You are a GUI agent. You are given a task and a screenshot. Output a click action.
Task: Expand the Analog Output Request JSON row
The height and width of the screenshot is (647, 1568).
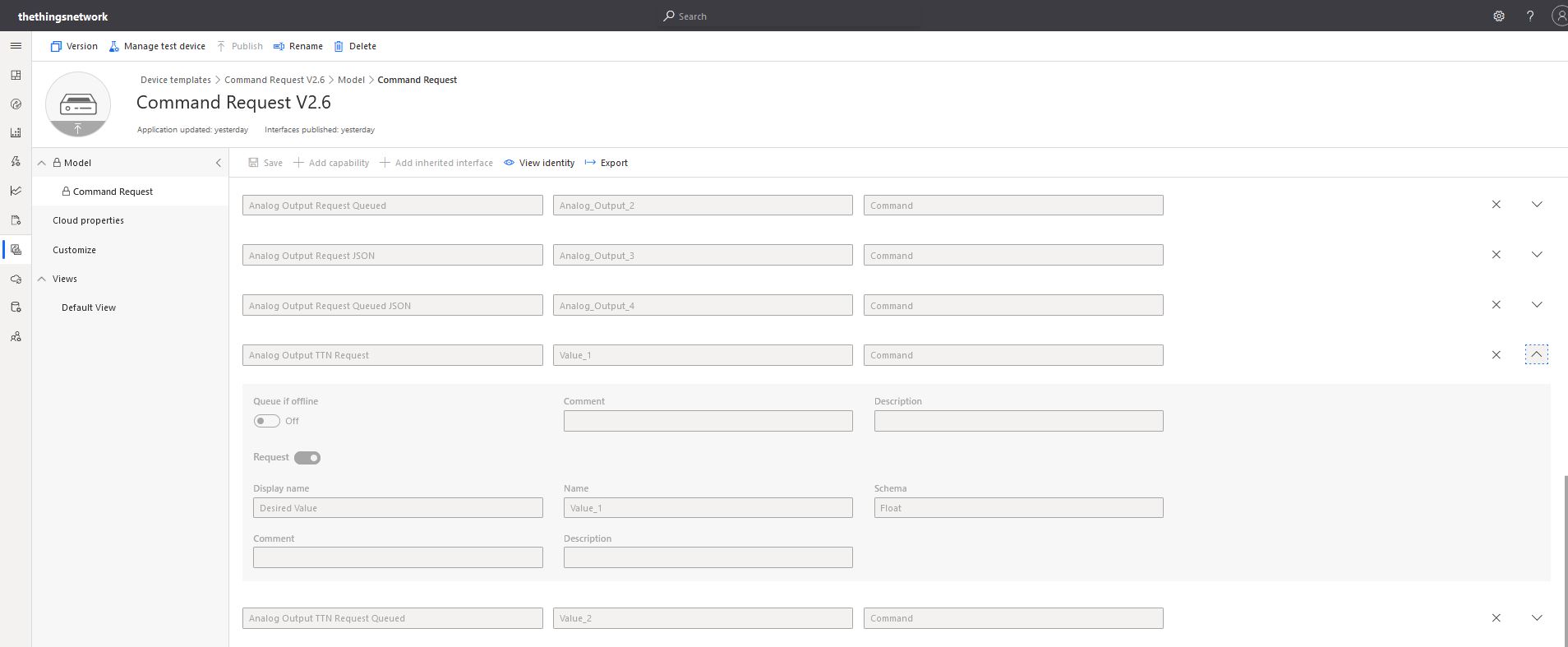click(x=1536, y=255)
